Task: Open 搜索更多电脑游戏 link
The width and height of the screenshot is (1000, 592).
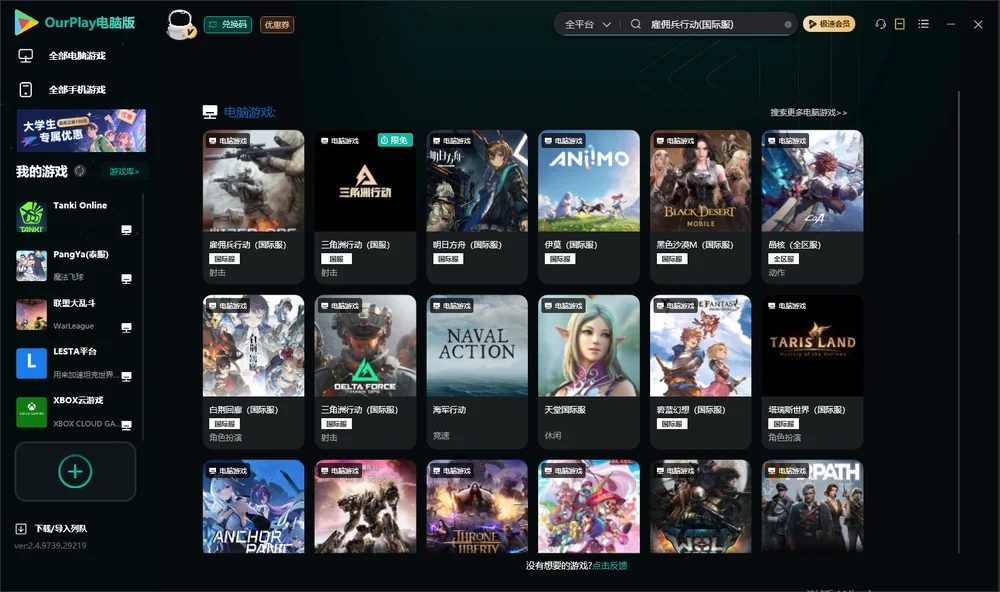Action: point(808,113)
